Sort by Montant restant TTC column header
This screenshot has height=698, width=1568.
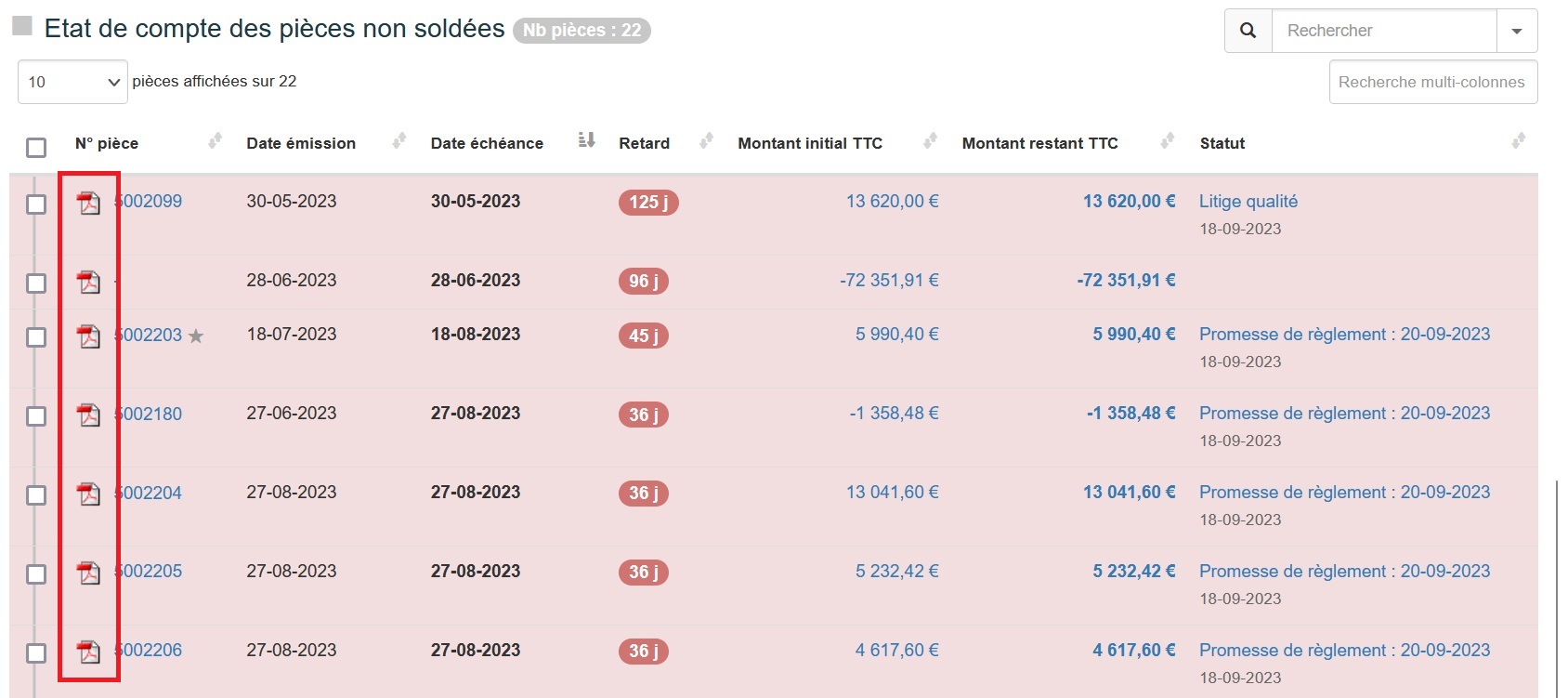[1039, 143]
